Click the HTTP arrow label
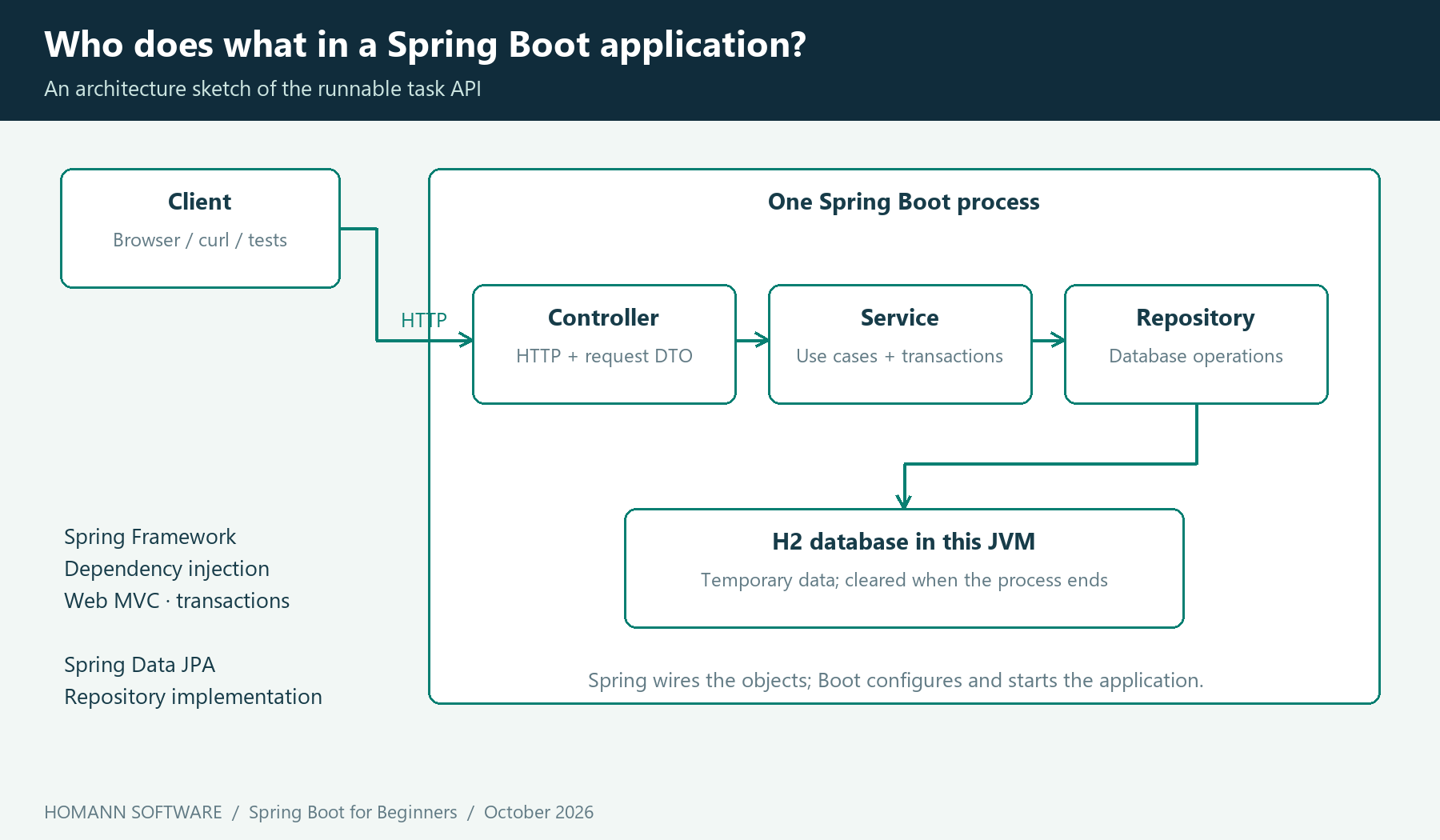This screenshot has width=1440, height=840. point(424,320)
